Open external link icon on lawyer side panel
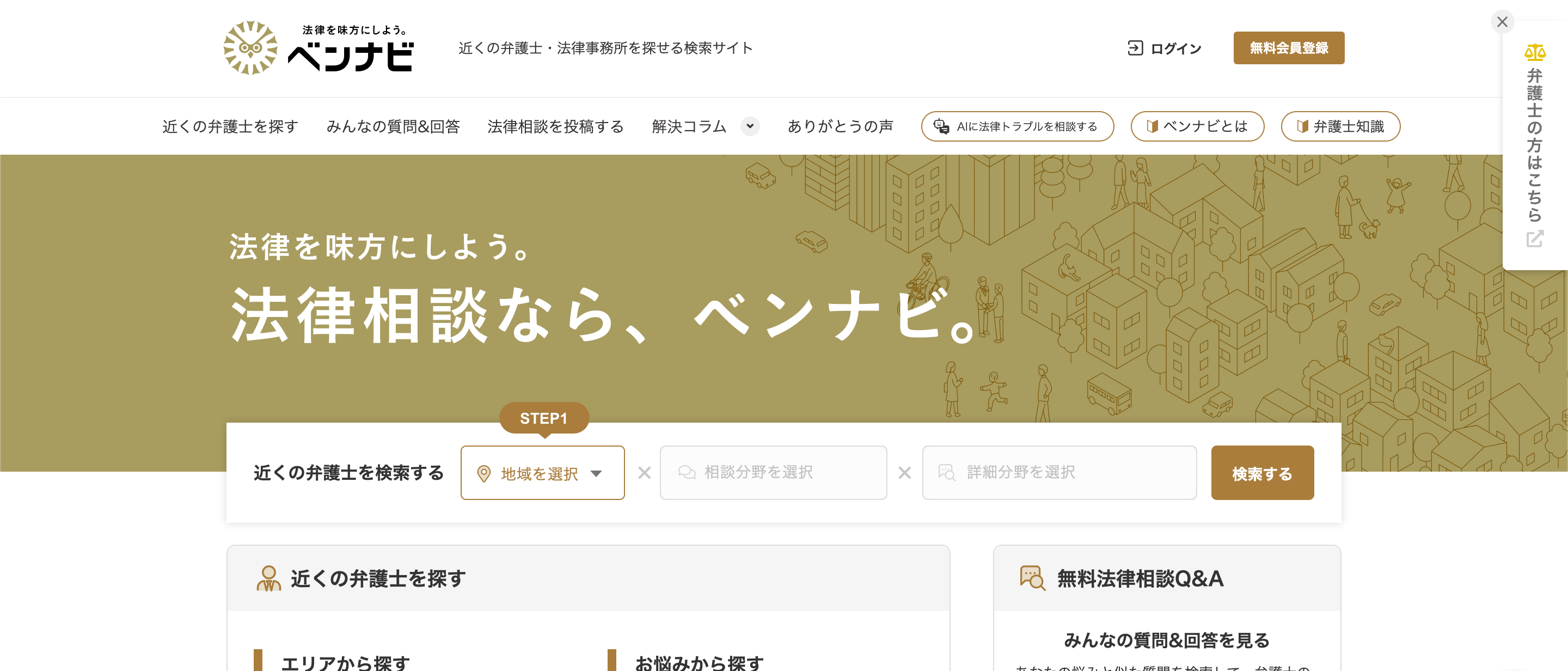 1535,239
